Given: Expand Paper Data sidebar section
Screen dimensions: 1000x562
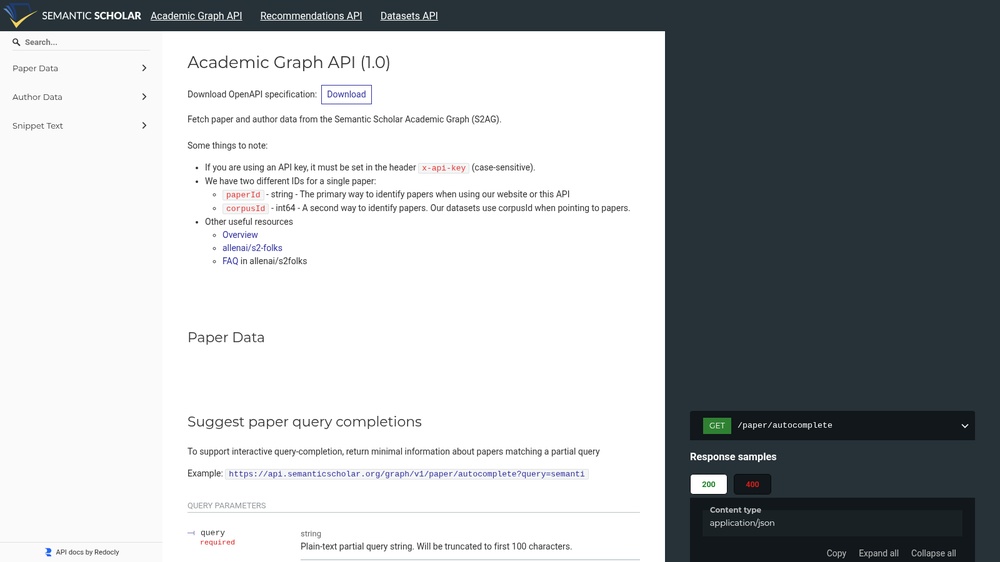Looking at the screenshot, I should [80, 68].
